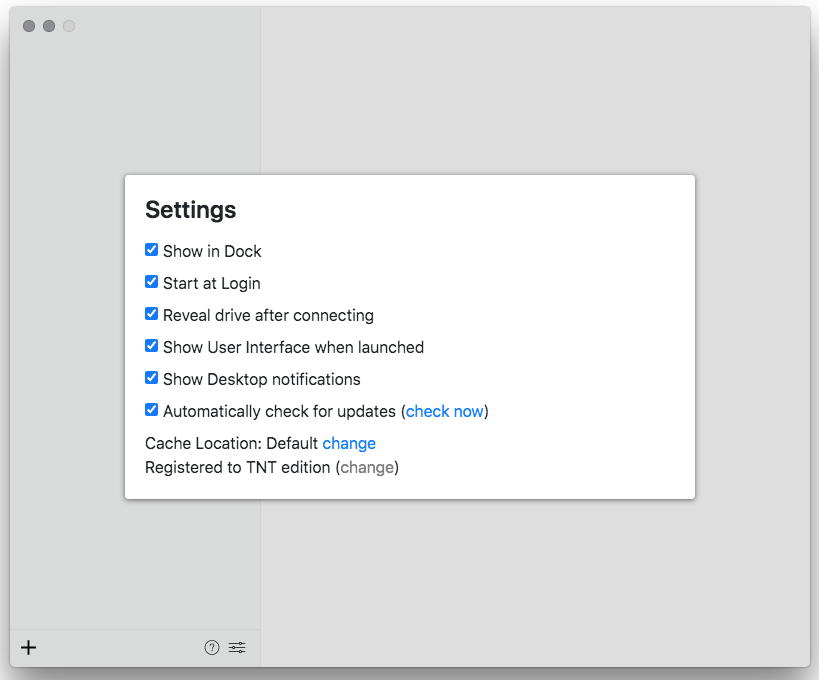Minimize the window using the title bar button
This screenshot has width=819, height=680.
coord(49,26)
